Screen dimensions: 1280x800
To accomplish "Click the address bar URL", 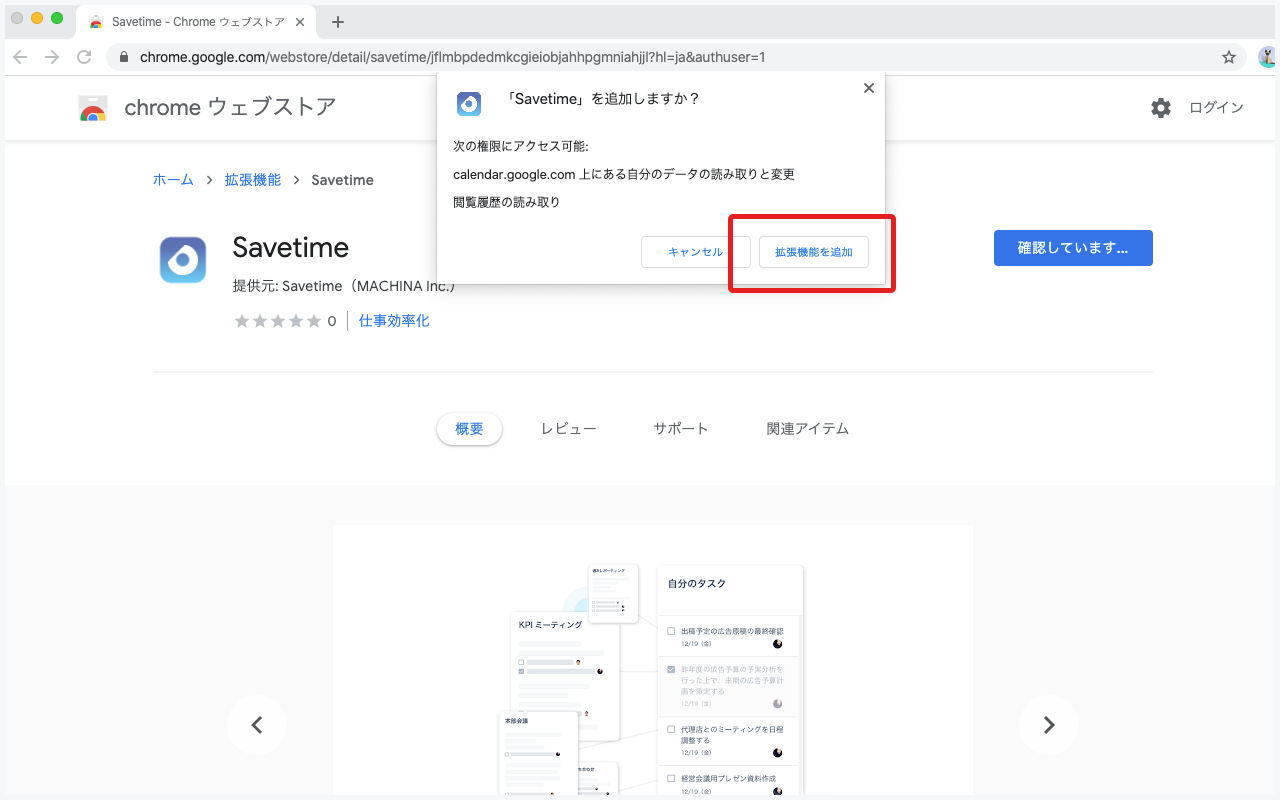I will (x=453, y=57).
